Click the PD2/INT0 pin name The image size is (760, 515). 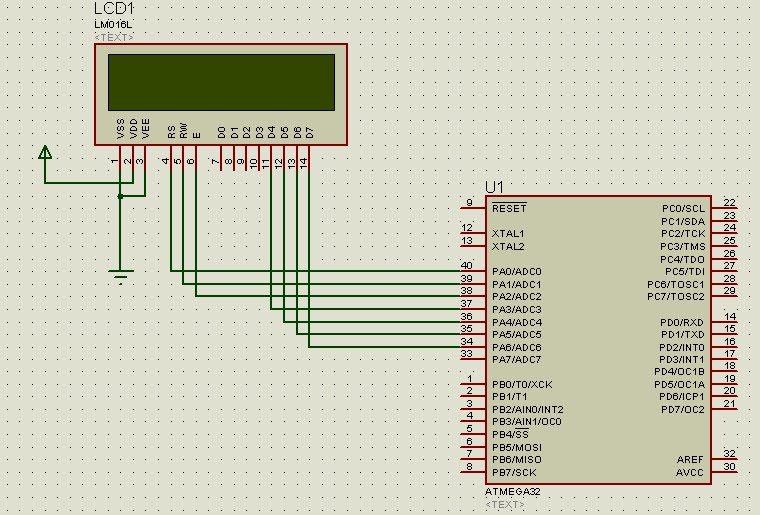pyautogui.click(x=681, y=347)
